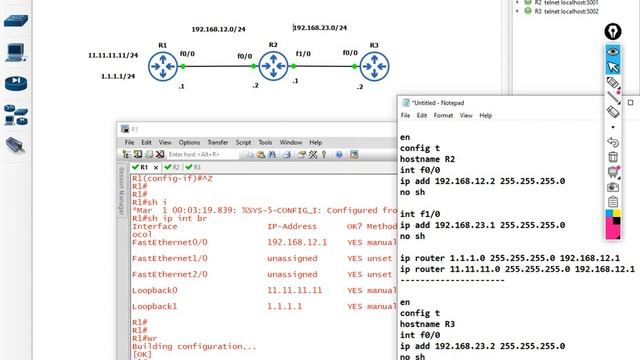Select the security devices icon in sidebar
Screen dimensions: 640x360
point(16,84)
